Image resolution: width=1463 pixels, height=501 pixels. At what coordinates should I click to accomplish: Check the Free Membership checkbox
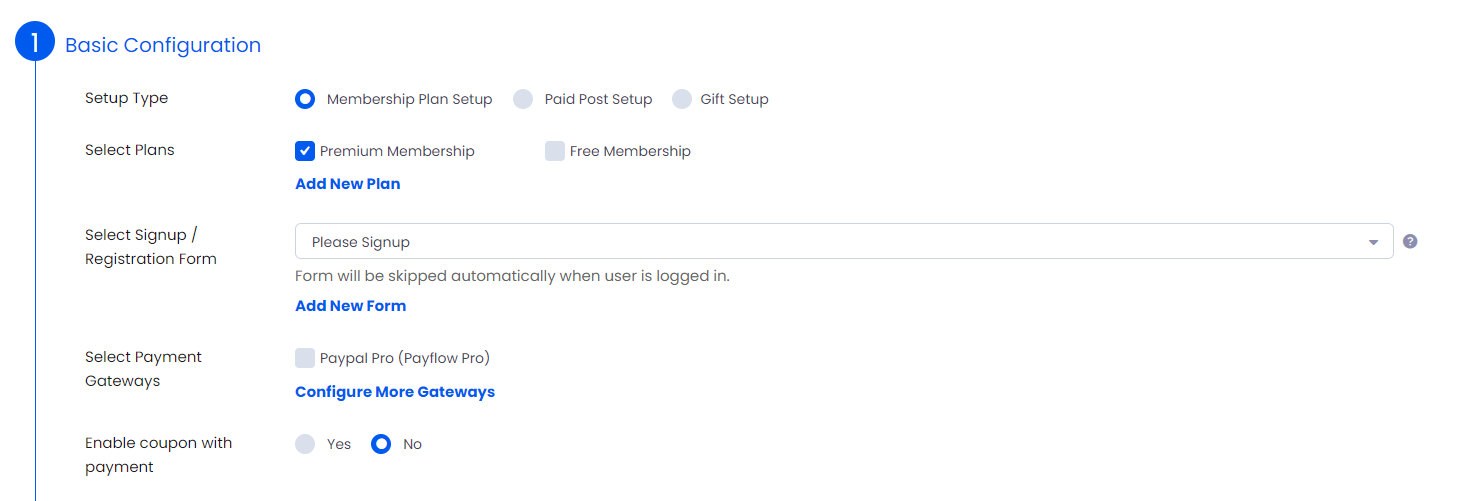point(555,151)
